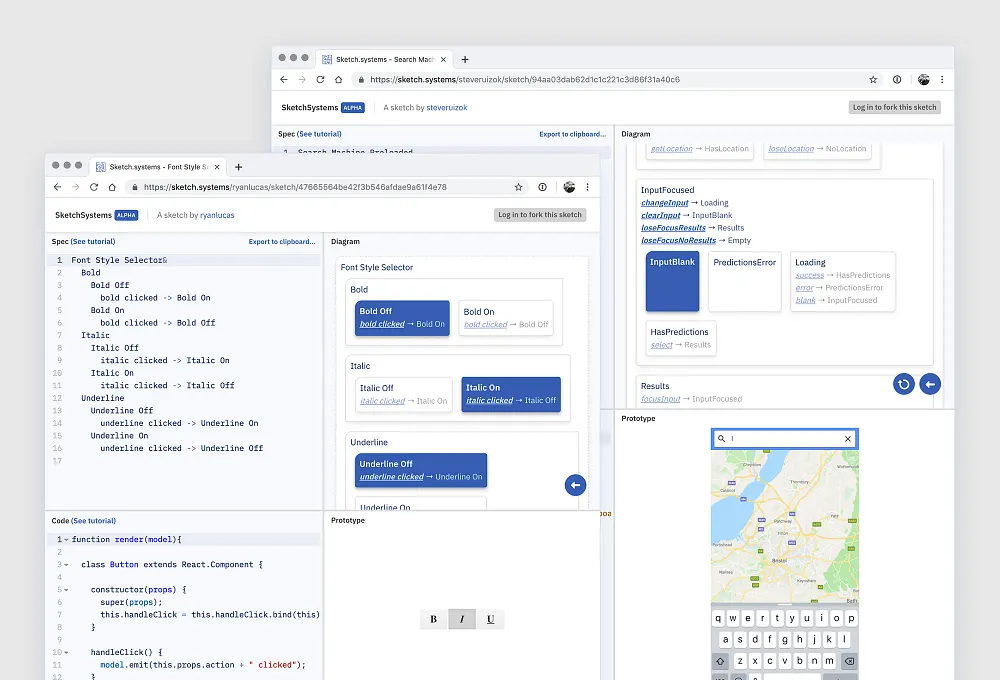Click the Italic On state in the diagram
The image size is (1000, 680).
tap(510, 394)
